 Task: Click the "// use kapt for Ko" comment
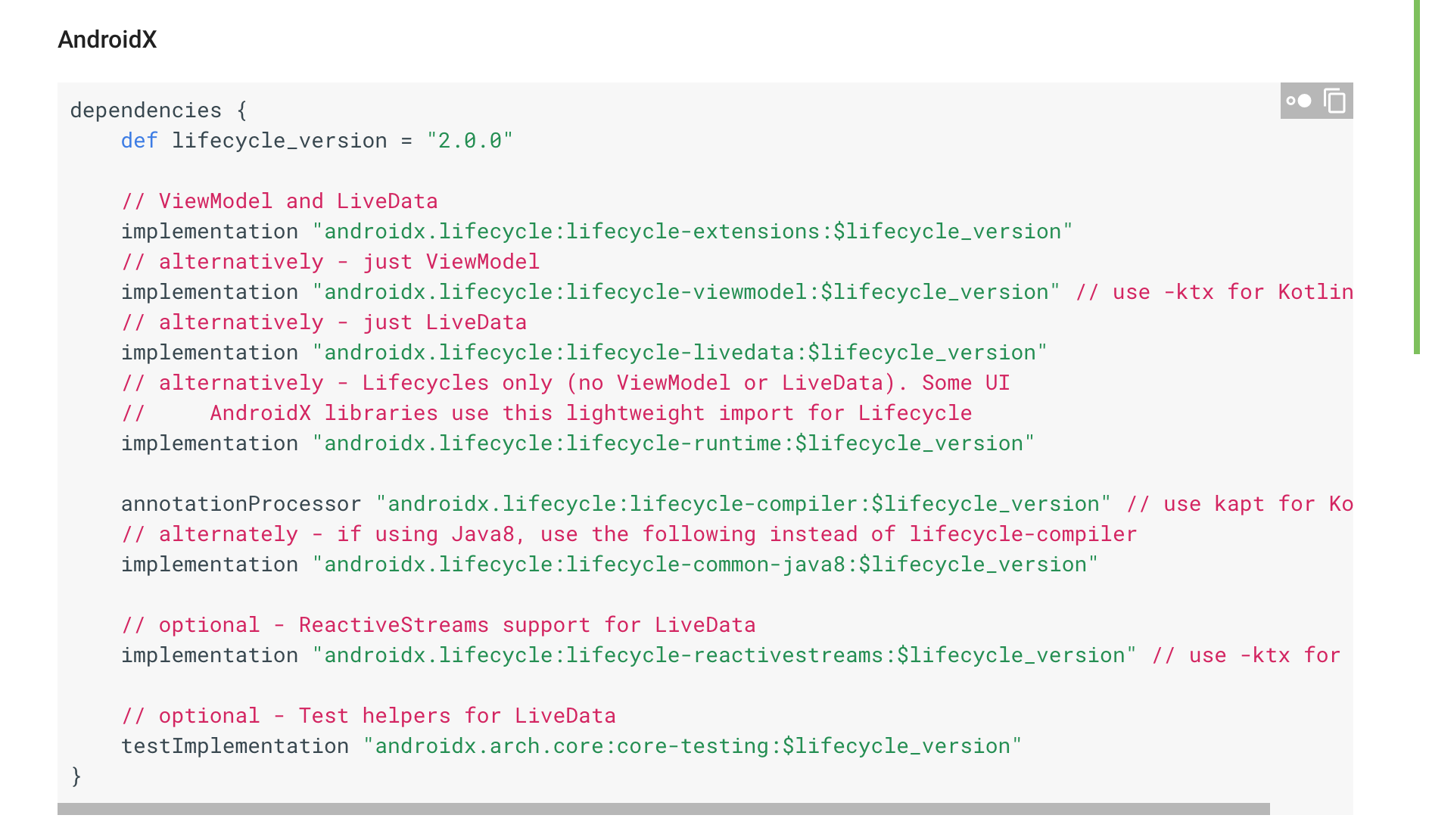pyautogui.click(x=1240, y=504)
